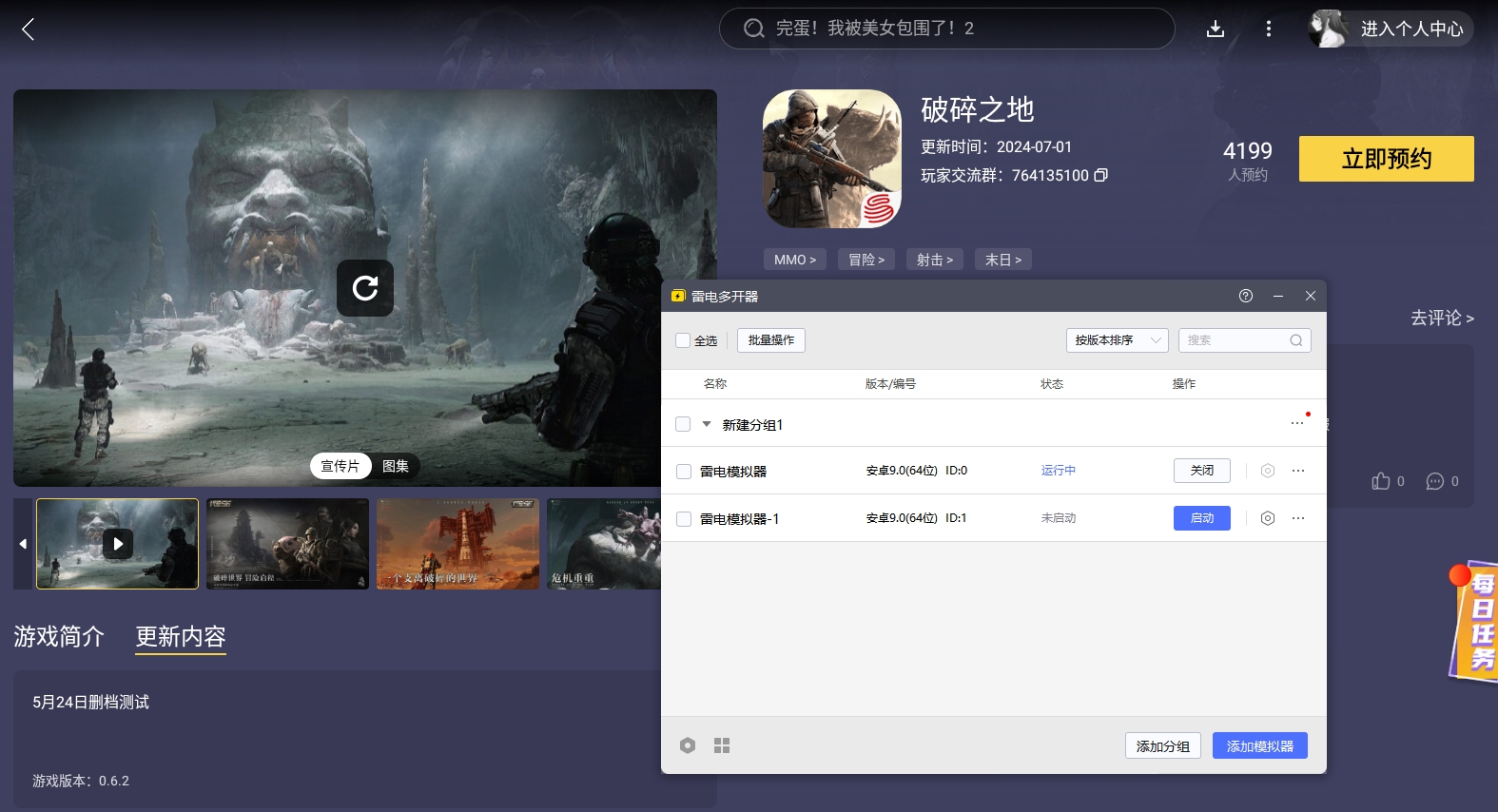1498x812 pixels.
Task: Open the help icon in 雷电多开器
Action: pos(1246,296)
